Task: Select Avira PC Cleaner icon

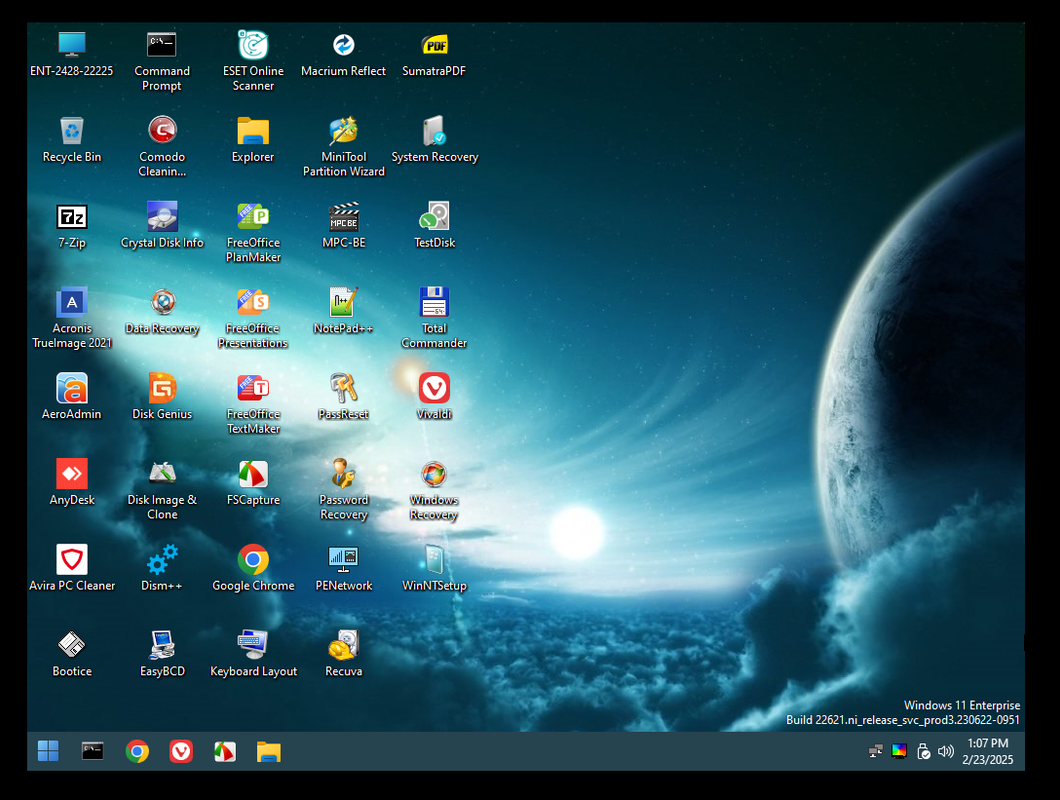Action: coord(72,560)
